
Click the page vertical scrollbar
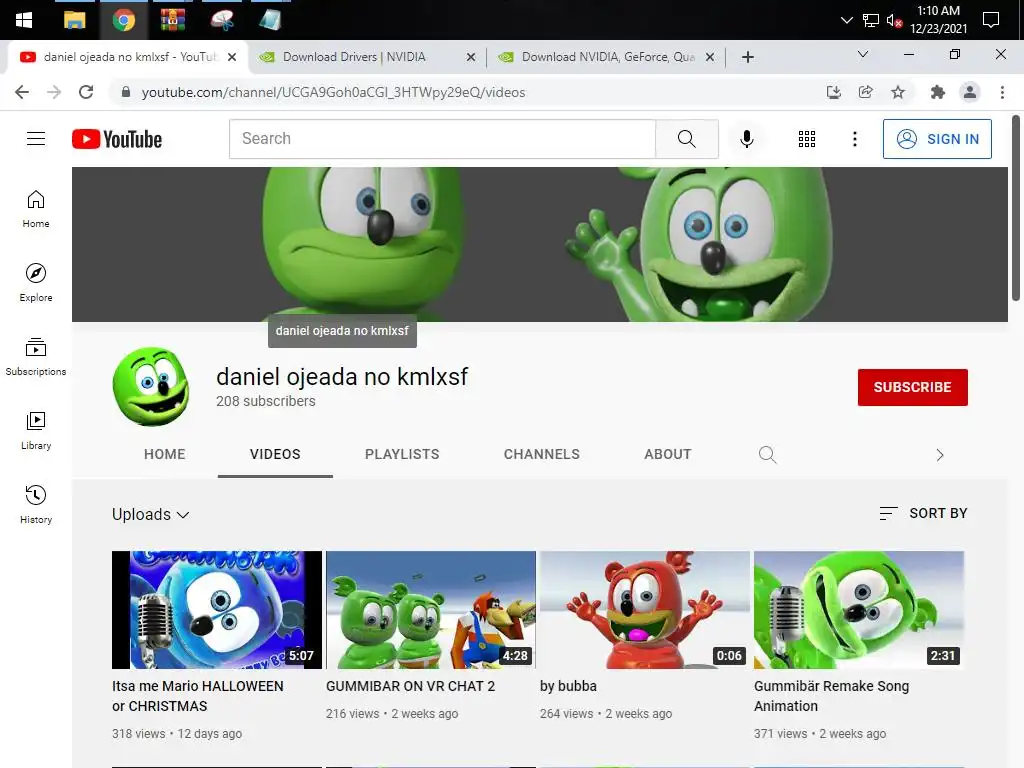(1016, 208)
